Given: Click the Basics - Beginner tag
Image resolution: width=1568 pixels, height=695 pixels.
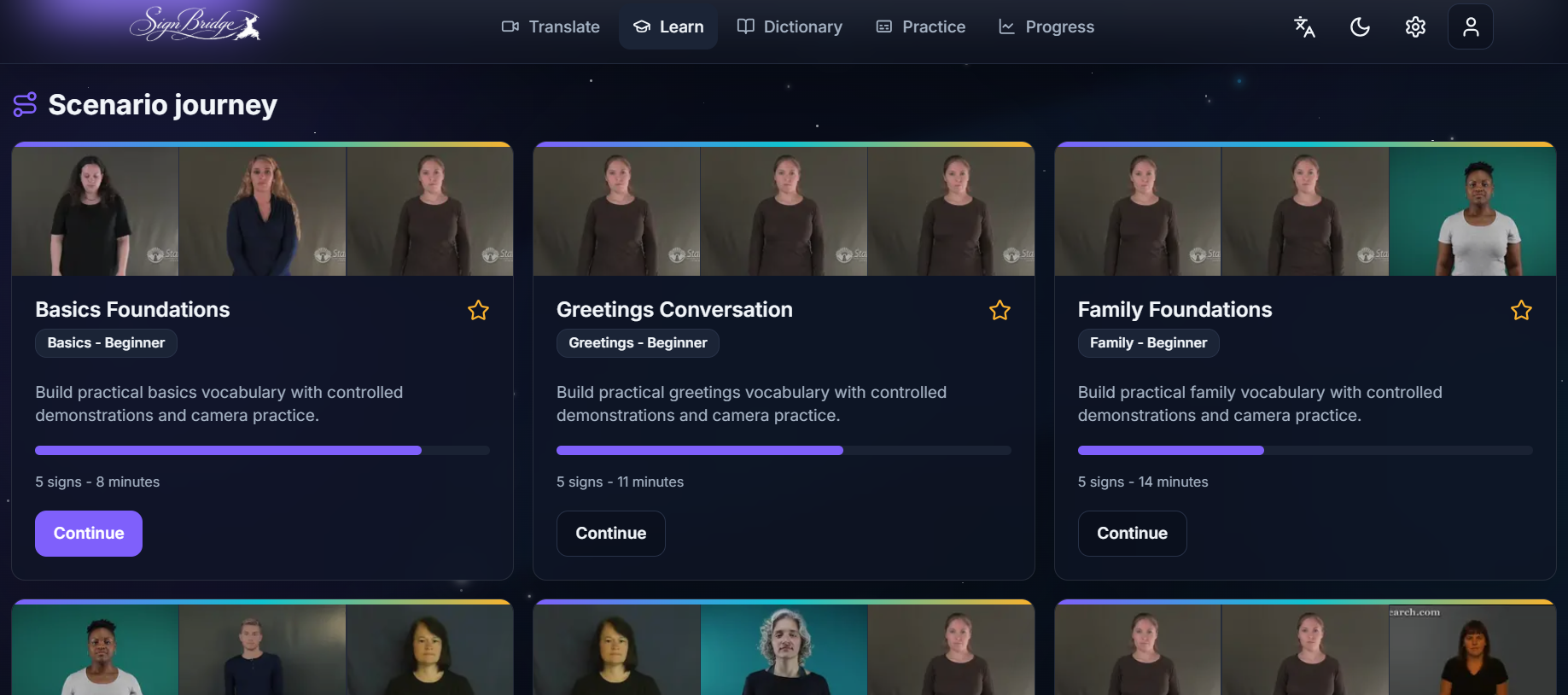Looking at the screenshot, I should tap(106, 343).
